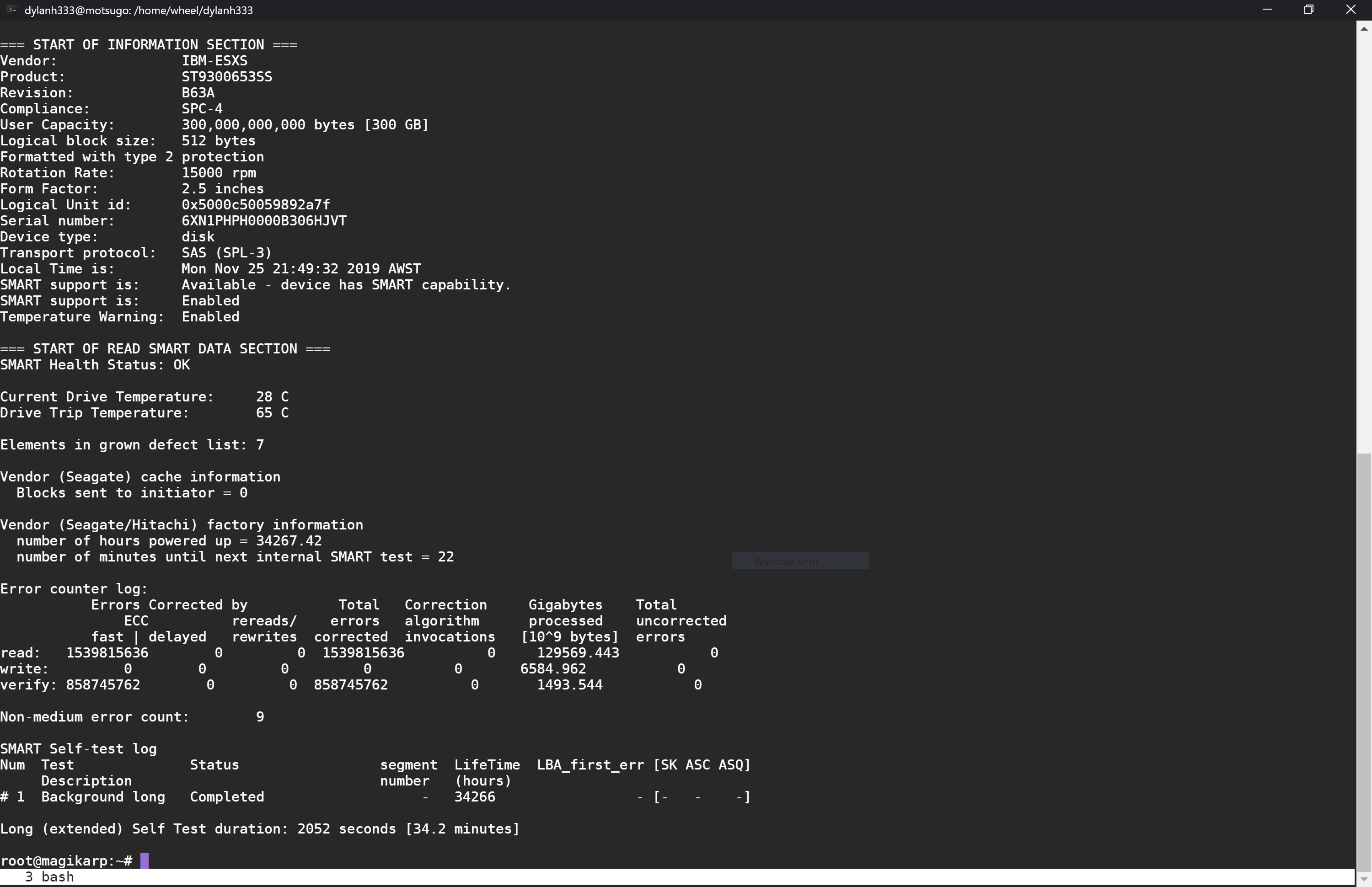
Task: Click the scrollbar up arrow
Action: click(1363, 28)
